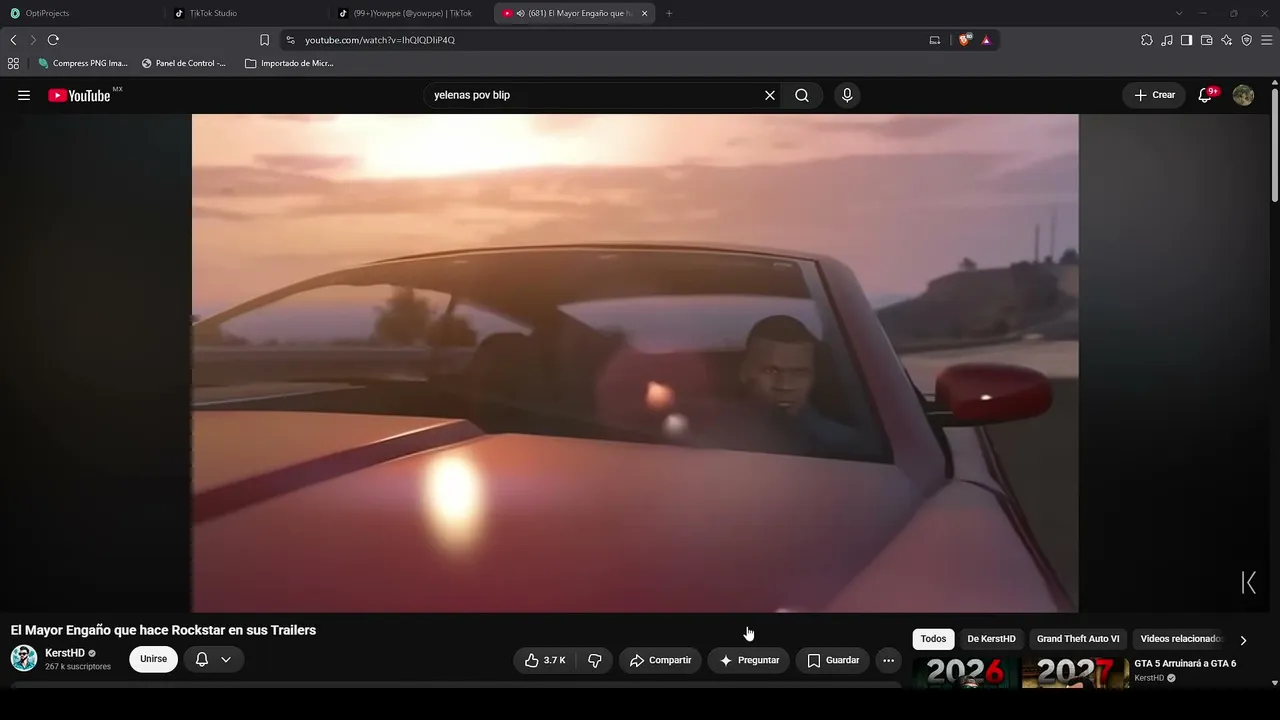Show next filter chips with right arrow
1280x720 pixels.
tap(1243, 640)
